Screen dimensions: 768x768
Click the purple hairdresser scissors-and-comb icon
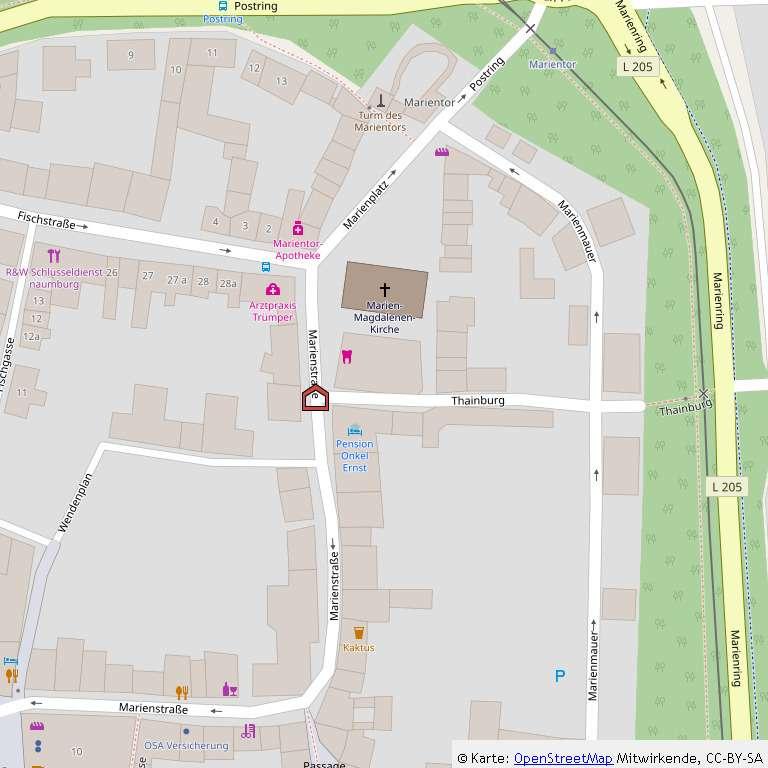tap(249, 731)
